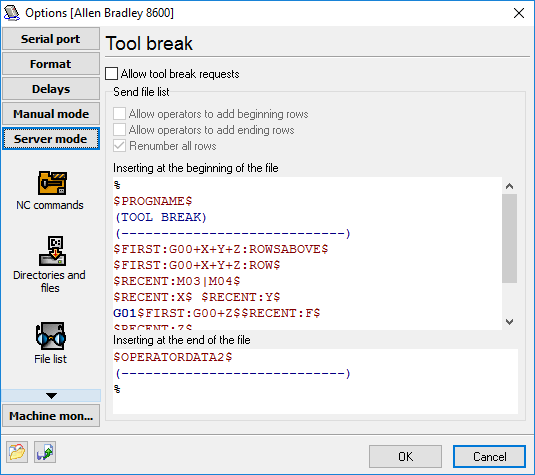
Task: Switch to Delays section
Action: [51, 89]
